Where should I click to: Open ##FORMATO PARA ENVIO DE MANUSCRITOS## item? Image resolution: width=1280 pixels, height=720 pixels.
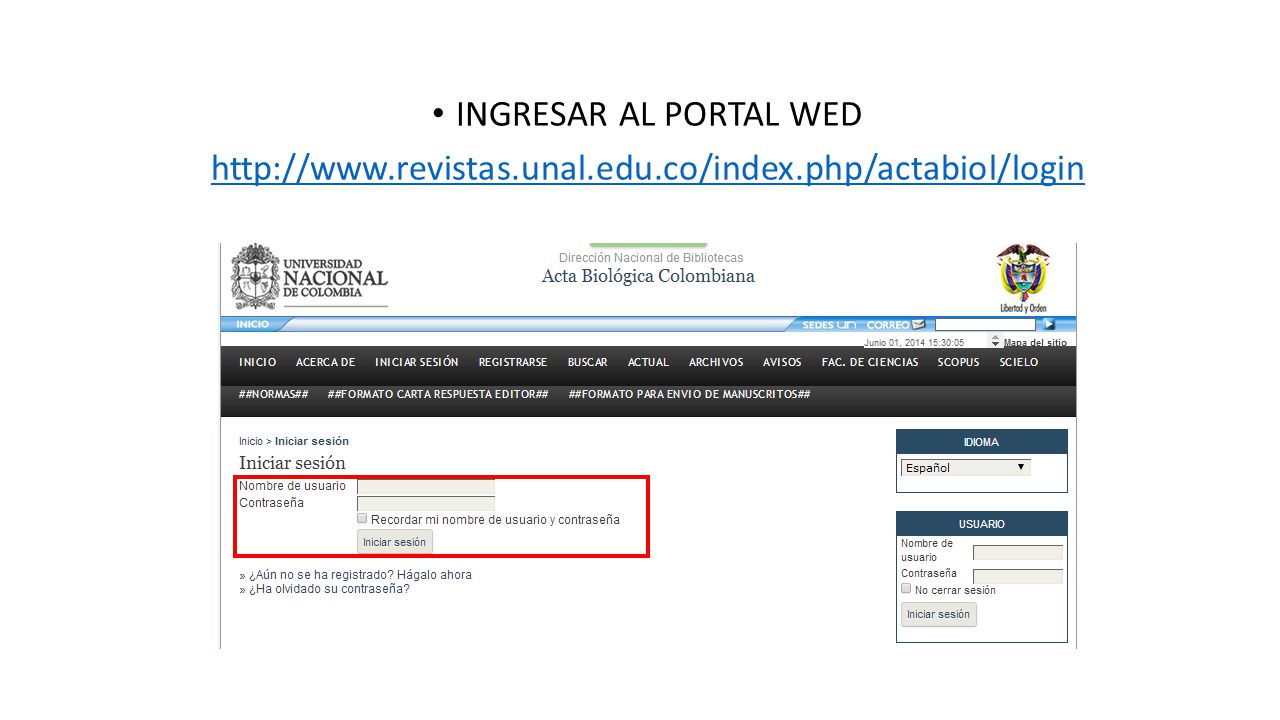tap(689, 394)
